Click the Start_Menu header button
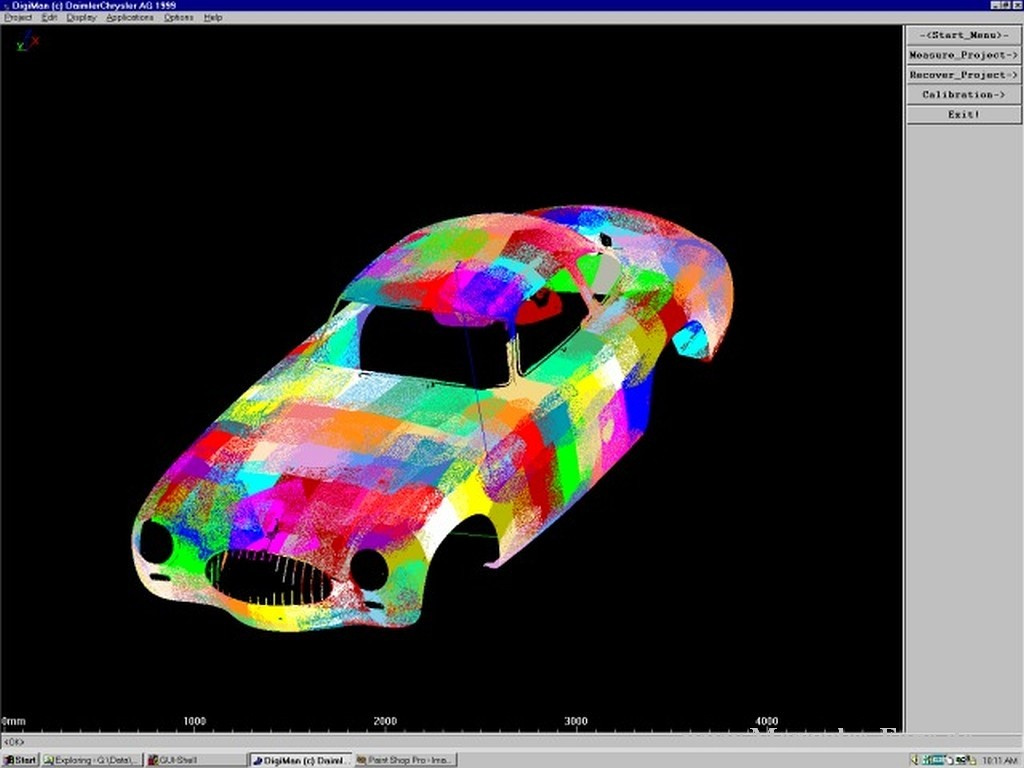Screen dimensions: 1024x768 pos(963,35)
